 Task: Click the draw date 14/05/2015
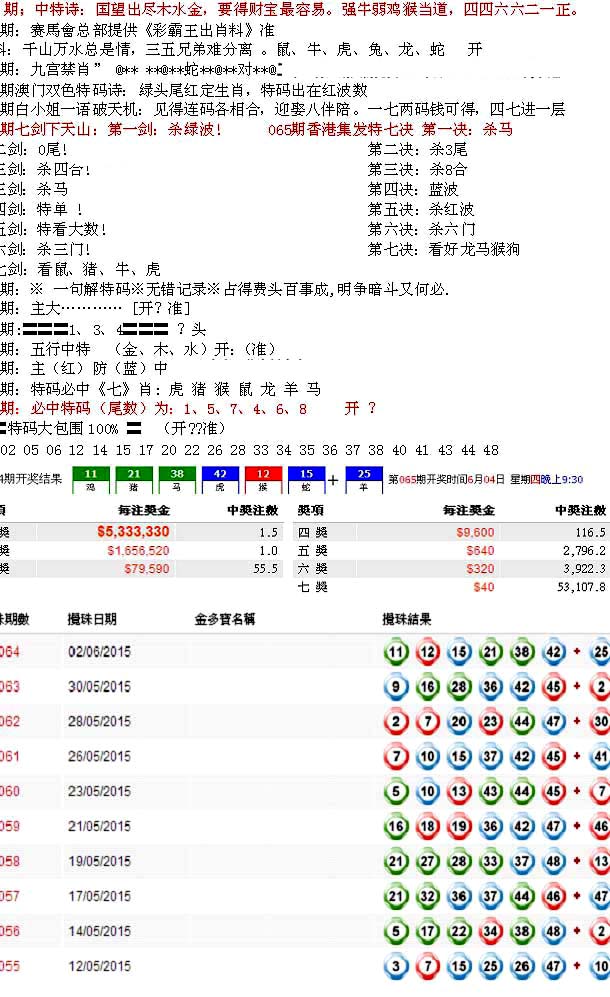(x=99, y=932)
